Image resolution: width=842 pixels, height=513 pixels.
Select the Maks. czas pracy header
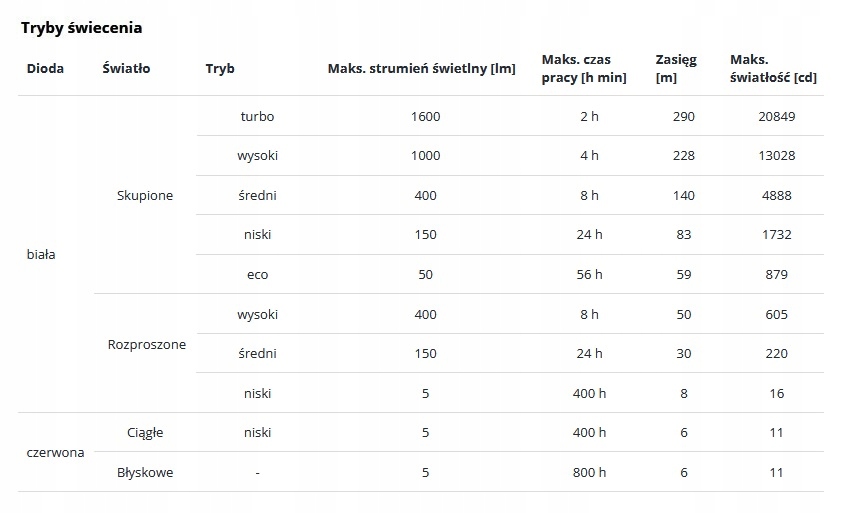pos(584,68)
